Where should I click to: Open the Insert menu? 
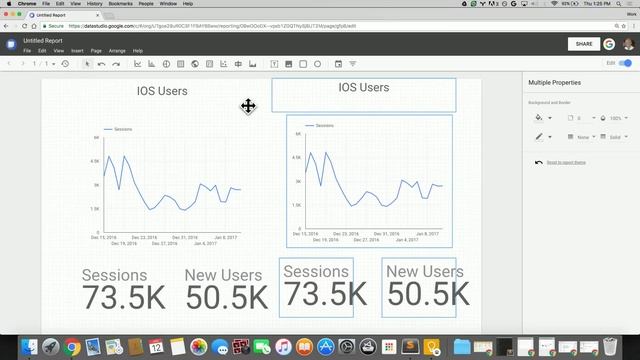(77, 51)
